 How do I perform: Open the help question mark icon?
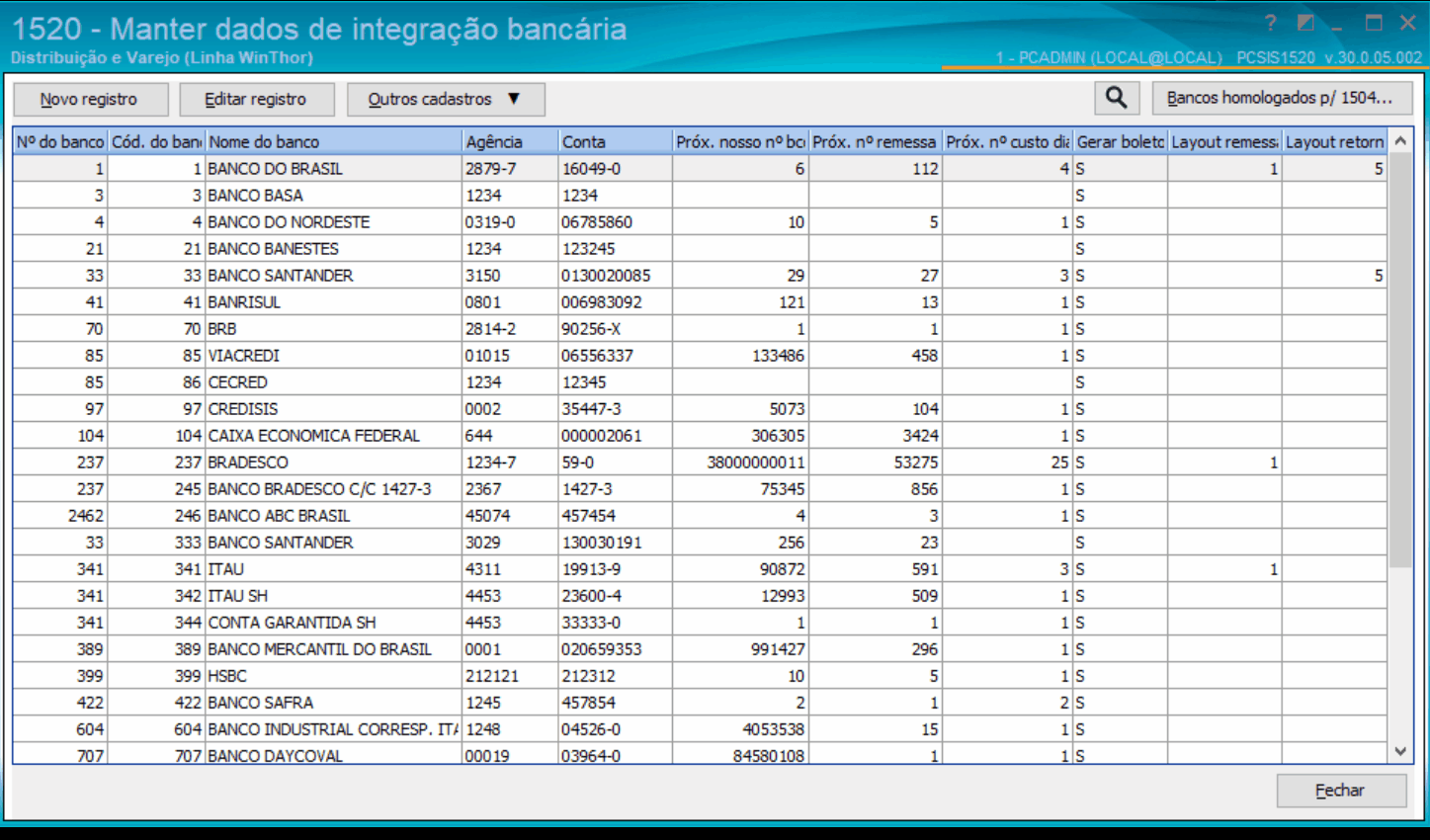(1270, 23)
